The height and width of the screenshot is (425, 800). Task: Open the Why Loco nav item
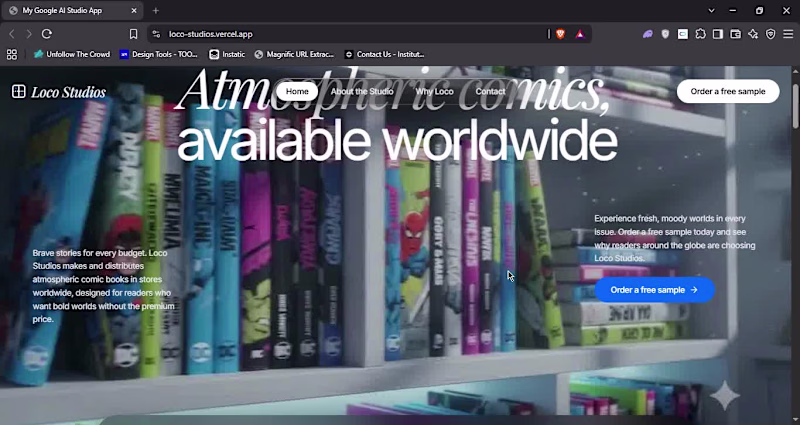(x=434, y=91)
